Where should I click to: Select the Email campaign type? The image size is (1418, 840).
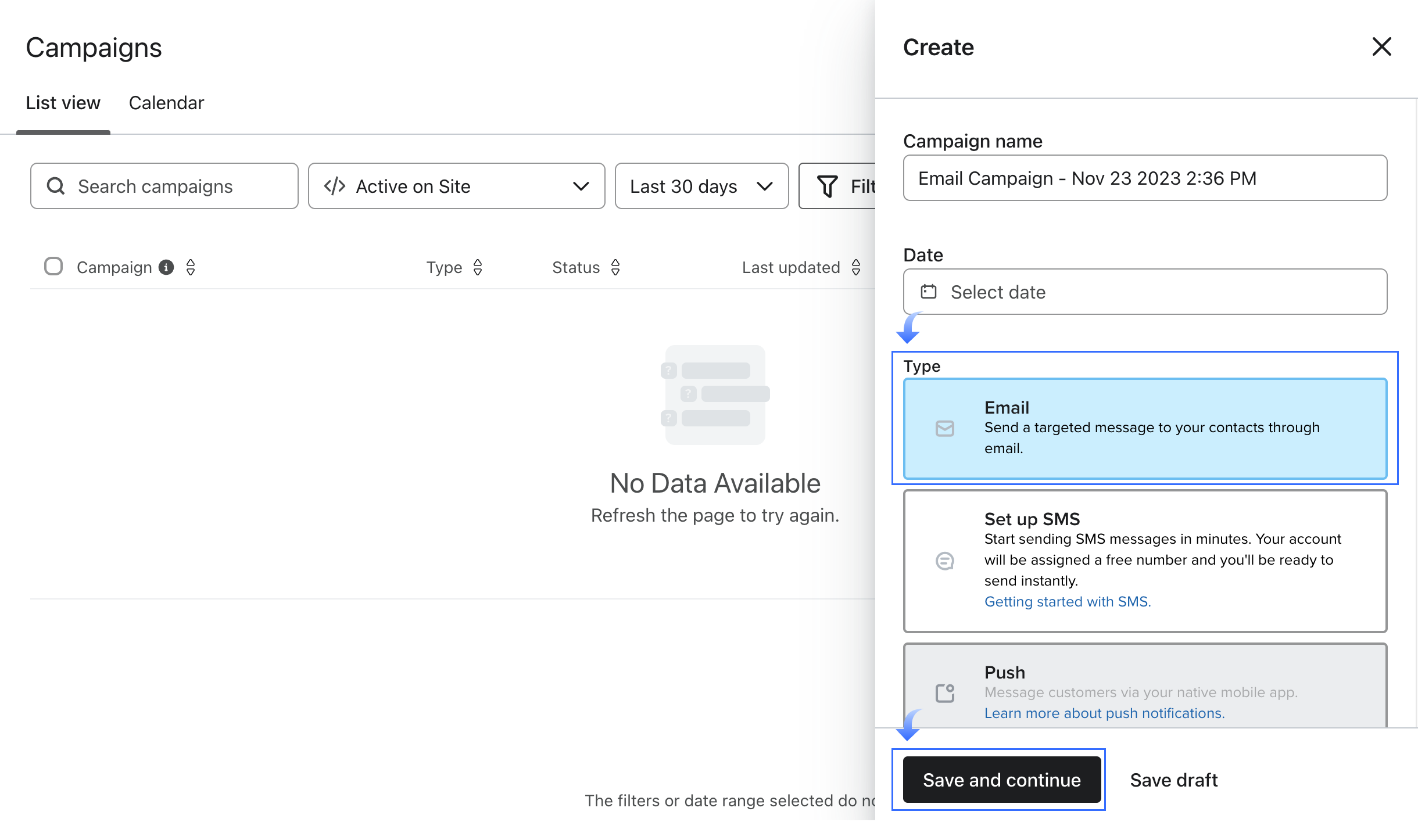[1145, 429]
